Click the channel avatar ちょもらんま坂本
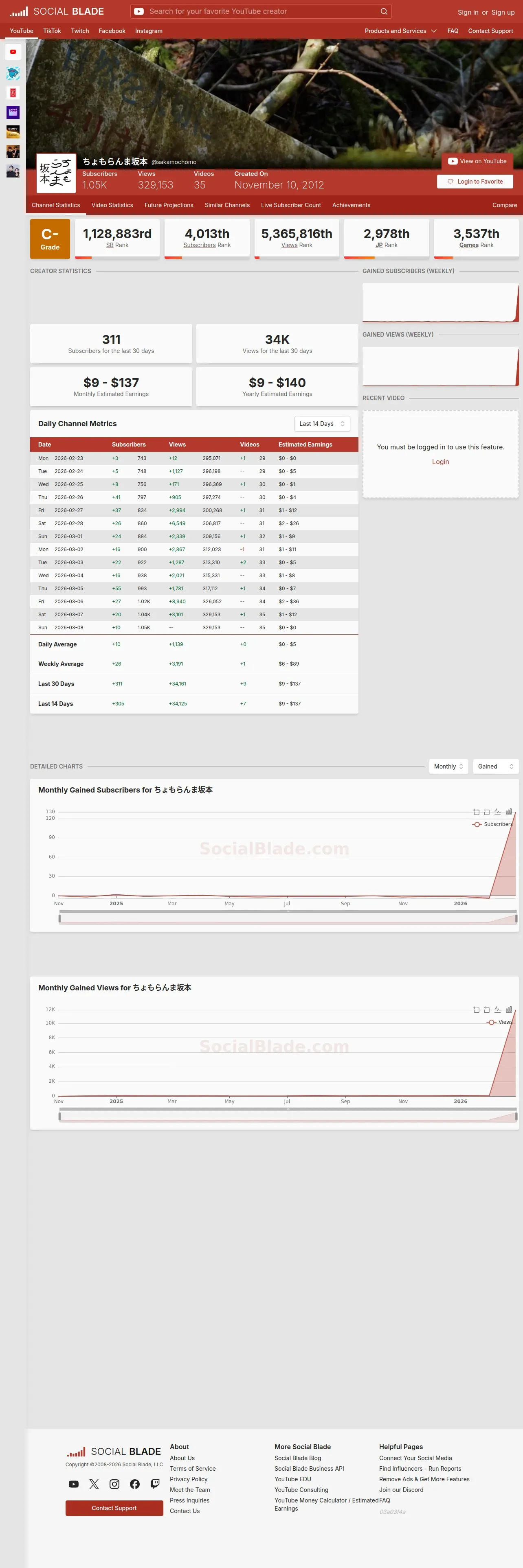The height and width of the screenshot is (1568, 523). pyautogui.click(x=56, y=173)
